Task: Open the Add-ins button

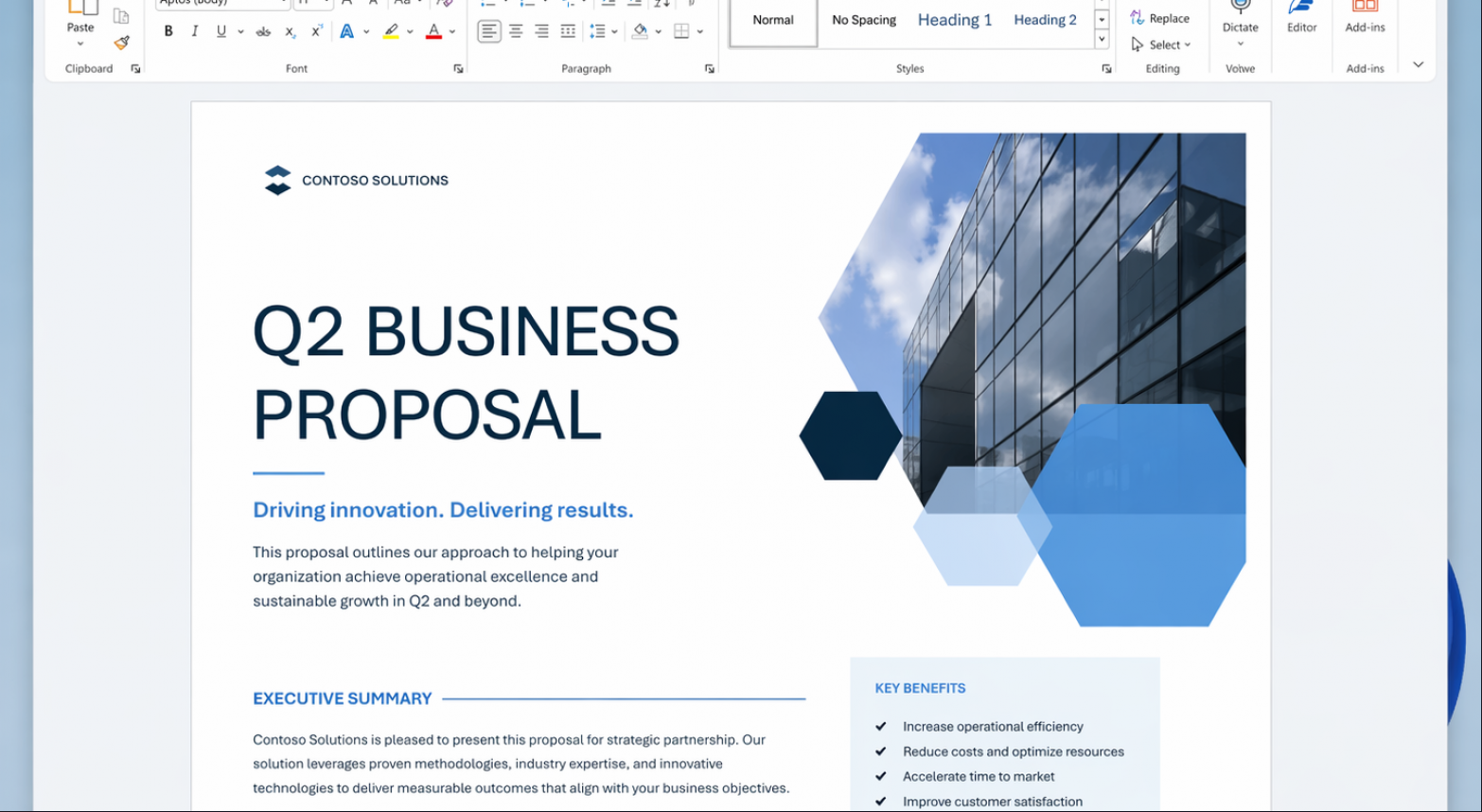Action: pos(1365,18)
